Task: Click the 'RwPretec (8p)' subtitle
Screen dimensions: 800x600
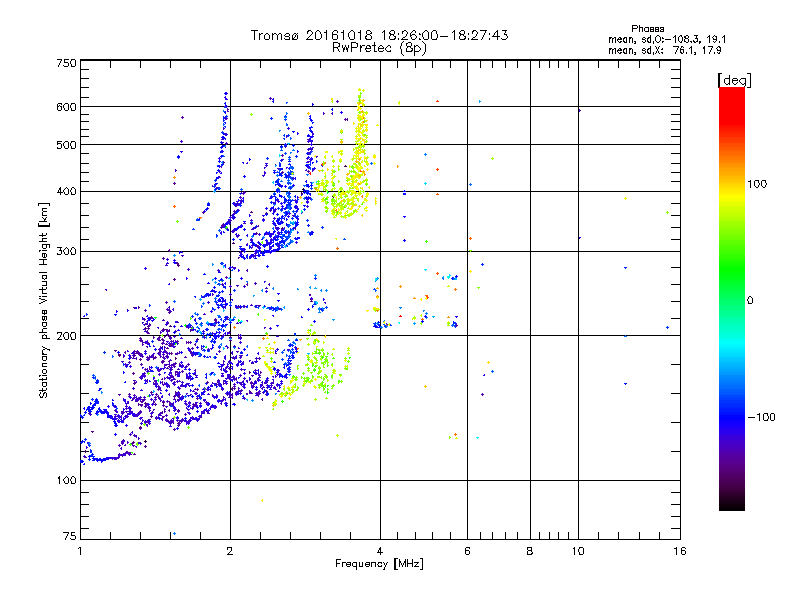Action: pyautogui.click(x=379, y=48)
